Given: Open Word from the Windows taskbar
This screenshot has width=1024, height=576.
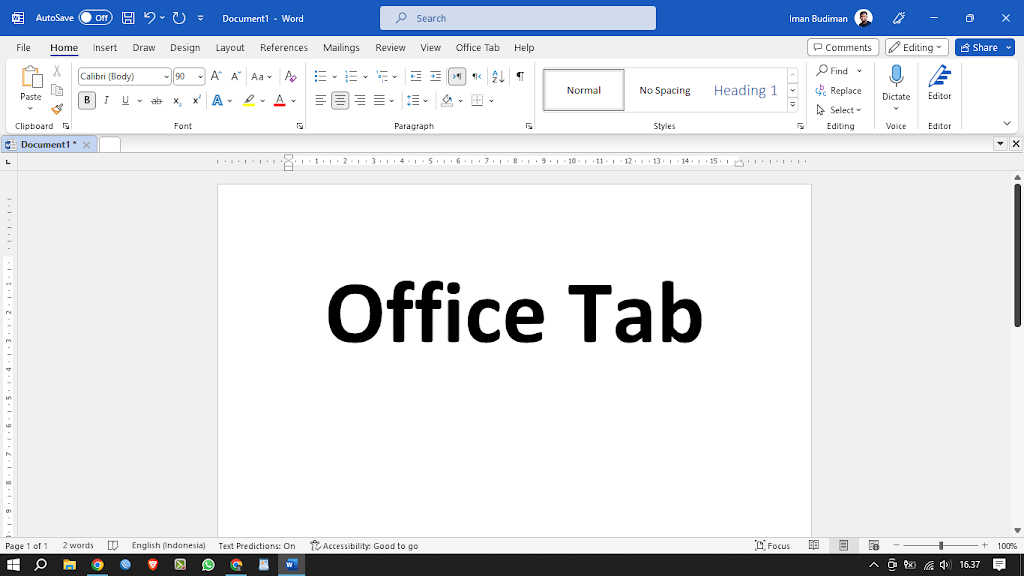Looking at the screenshot, I should (x=291, y=564).
